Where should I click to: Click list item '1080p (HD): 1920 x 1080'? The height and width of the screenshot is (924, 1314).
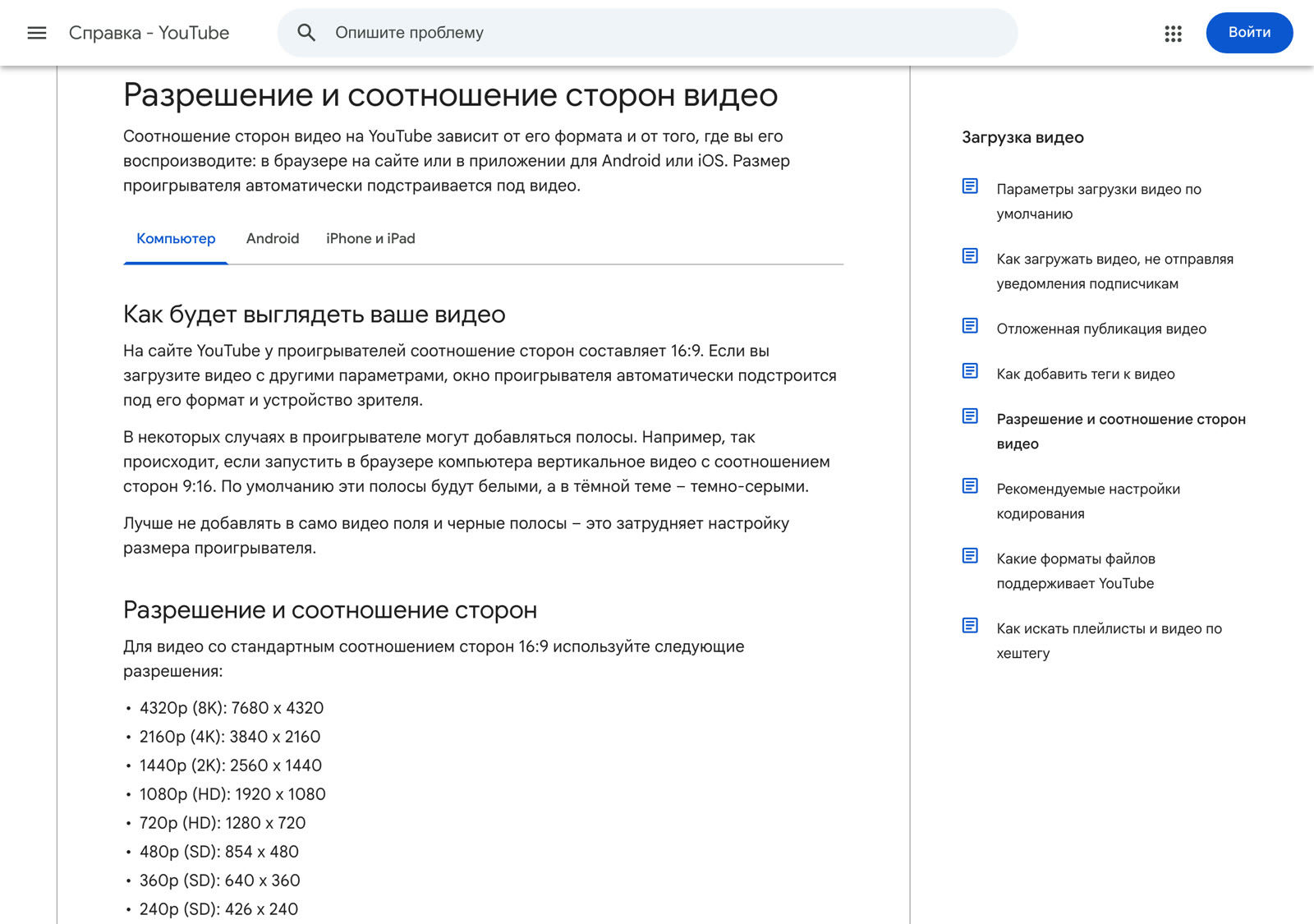(x=232, y=794)
